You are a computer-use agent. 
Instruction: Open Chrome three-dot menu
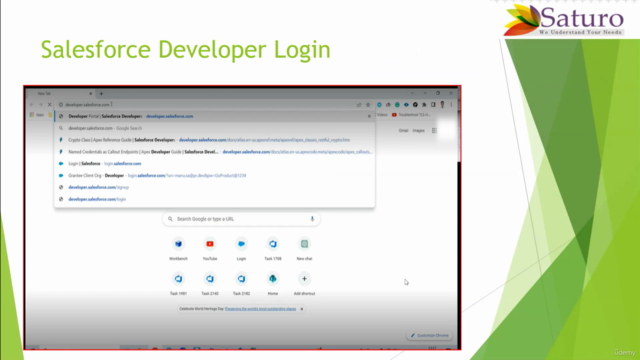point(451,104)
